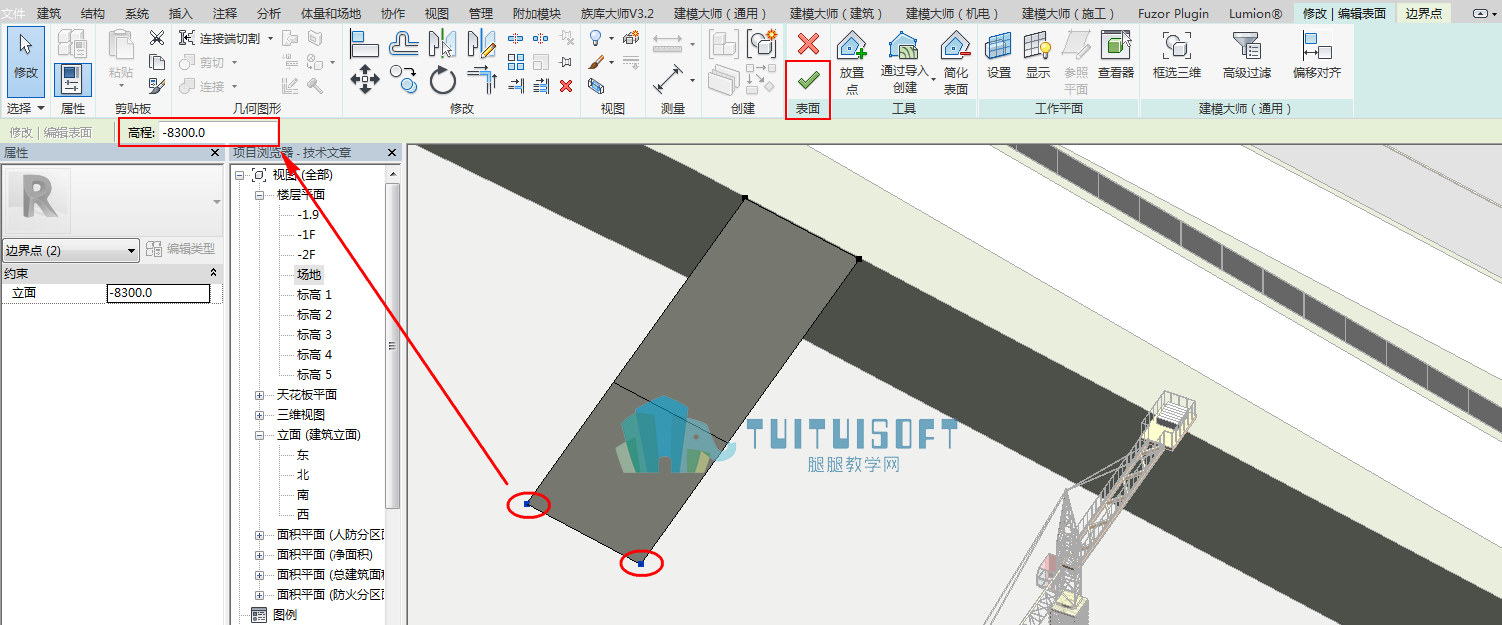This screenshot has width=1502, height=625.
Task: Open the 查看器 (Viewer) tool
Action: [x=1116, y=55]
